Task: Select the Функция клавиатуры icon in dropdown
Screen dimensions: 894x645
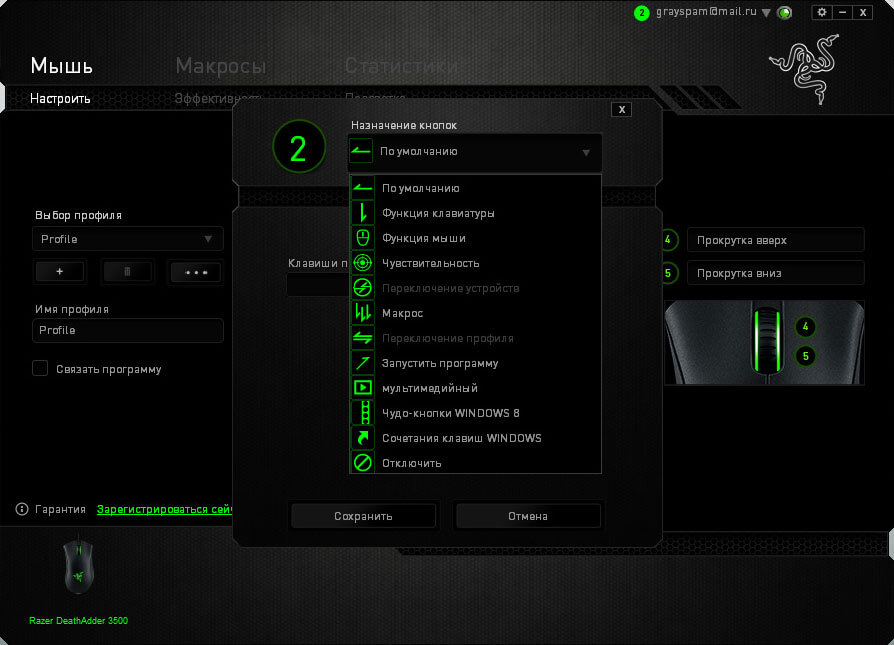Action: click(362, 212)
